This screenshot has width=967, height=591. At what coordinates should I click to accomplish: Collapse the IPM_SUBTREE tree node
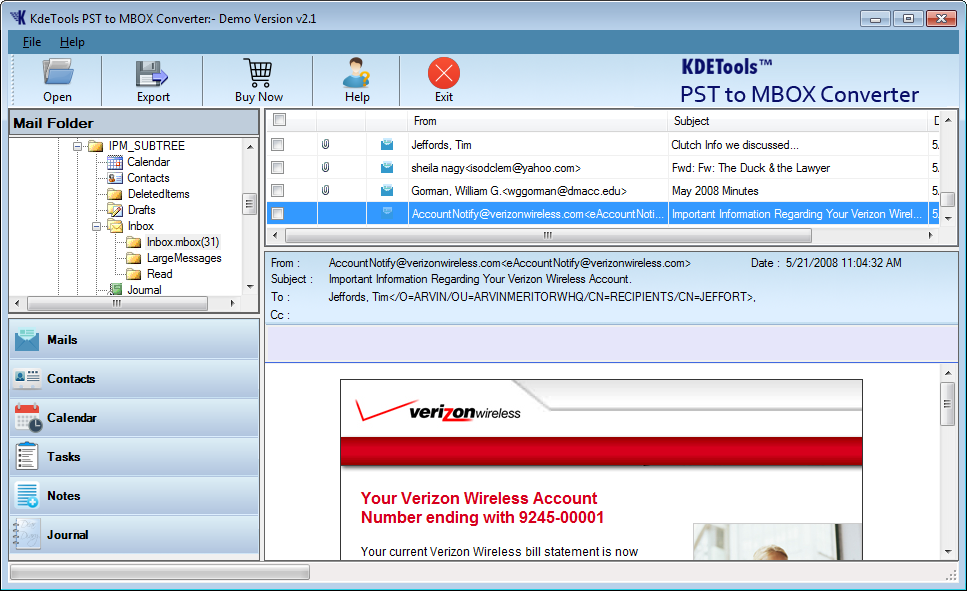click(77, 146)
